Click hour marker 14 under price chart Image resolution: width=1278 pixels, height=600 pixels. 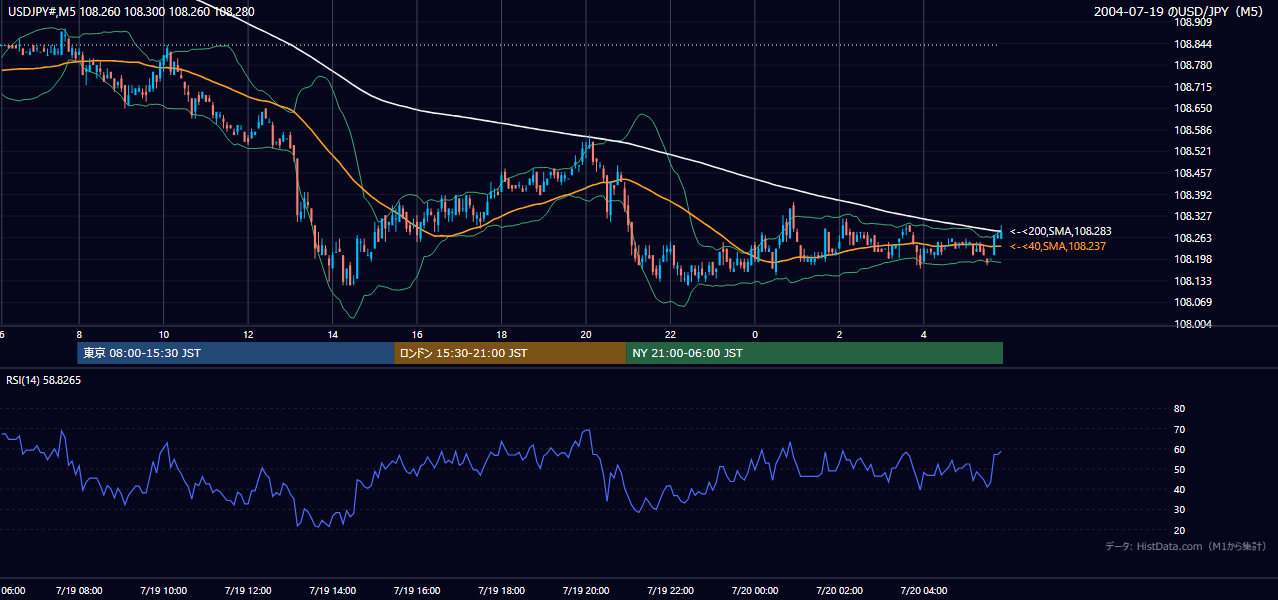332,334
